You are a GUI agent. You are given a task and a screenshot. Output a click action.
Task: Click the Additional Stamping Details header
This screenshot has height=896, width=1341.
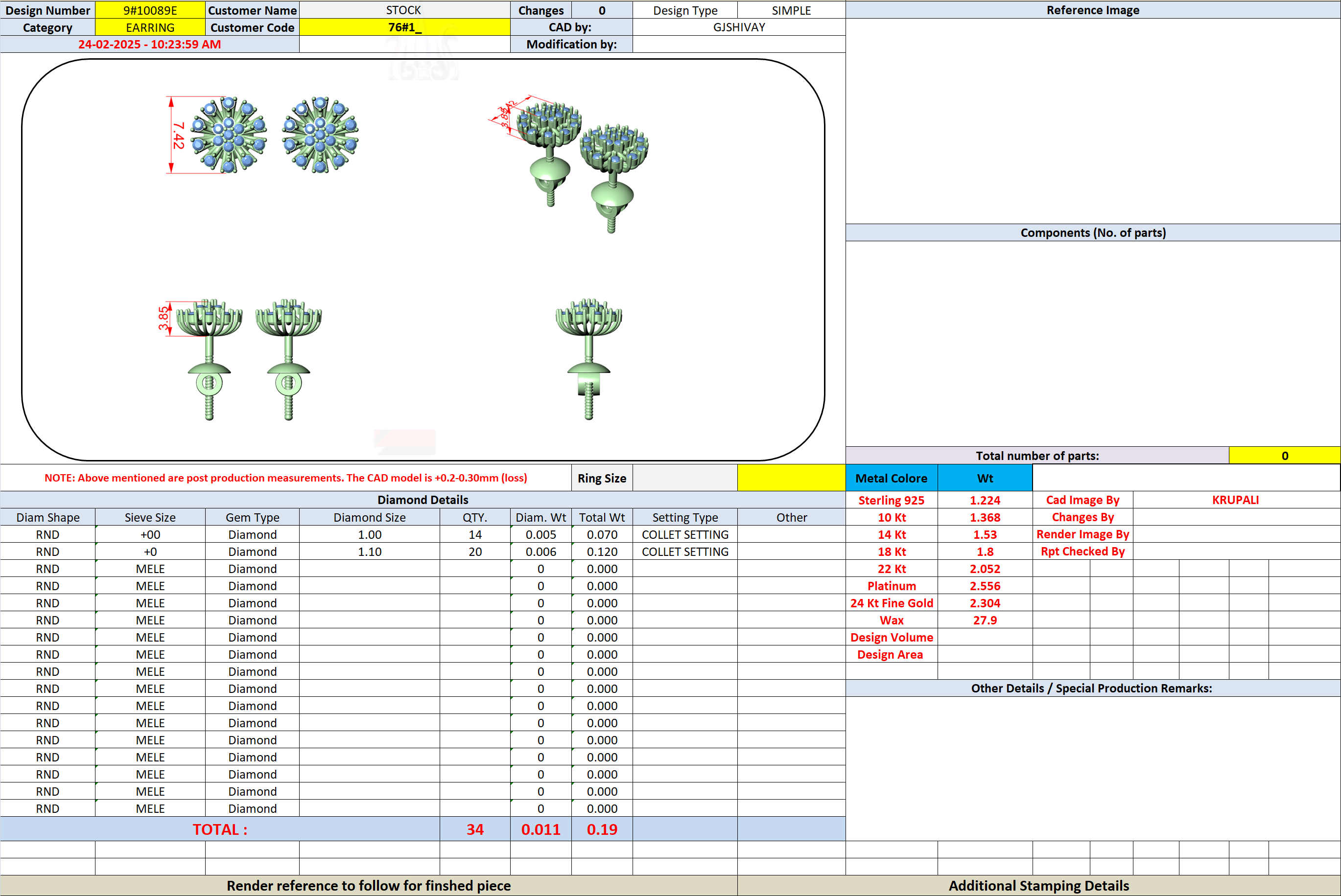tap(1038, 885)
